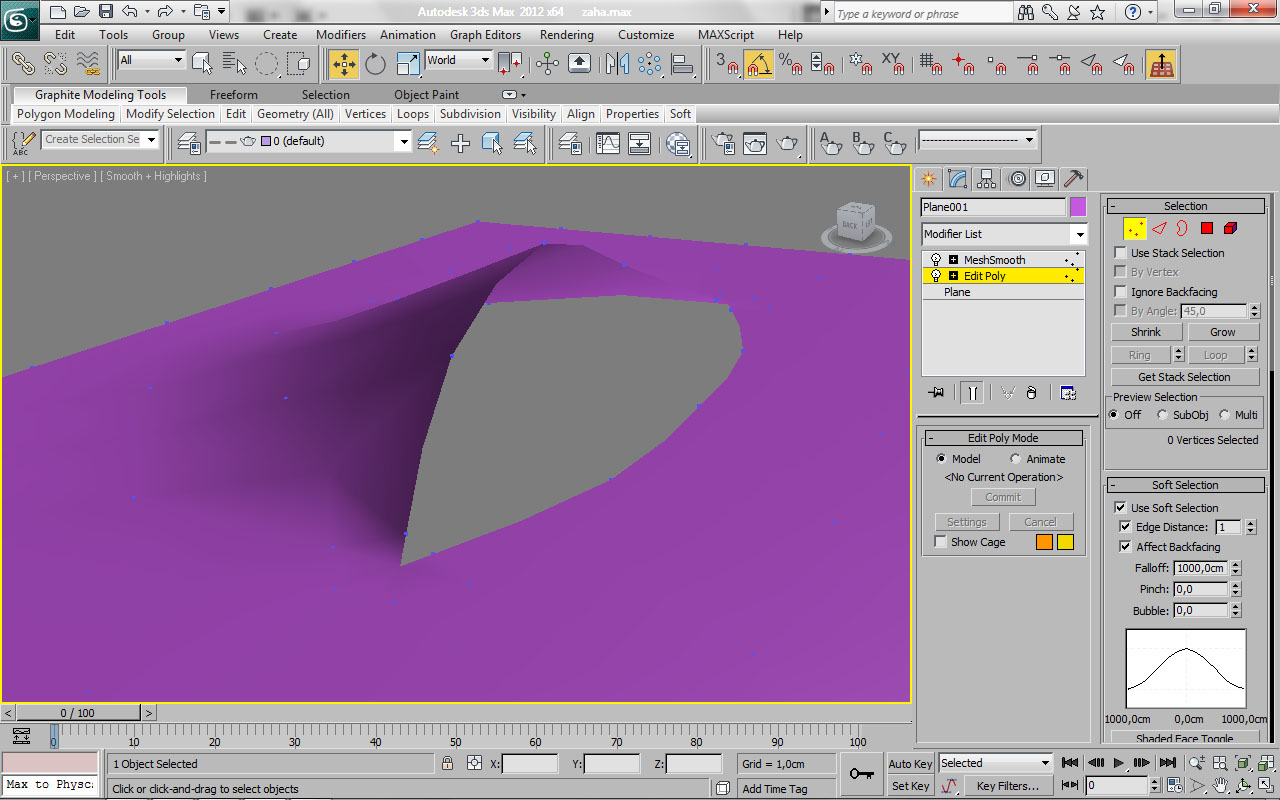This screenshot has width=1280, height=800.
Task: Select Border sub-object level
Action: point(1183,228)
